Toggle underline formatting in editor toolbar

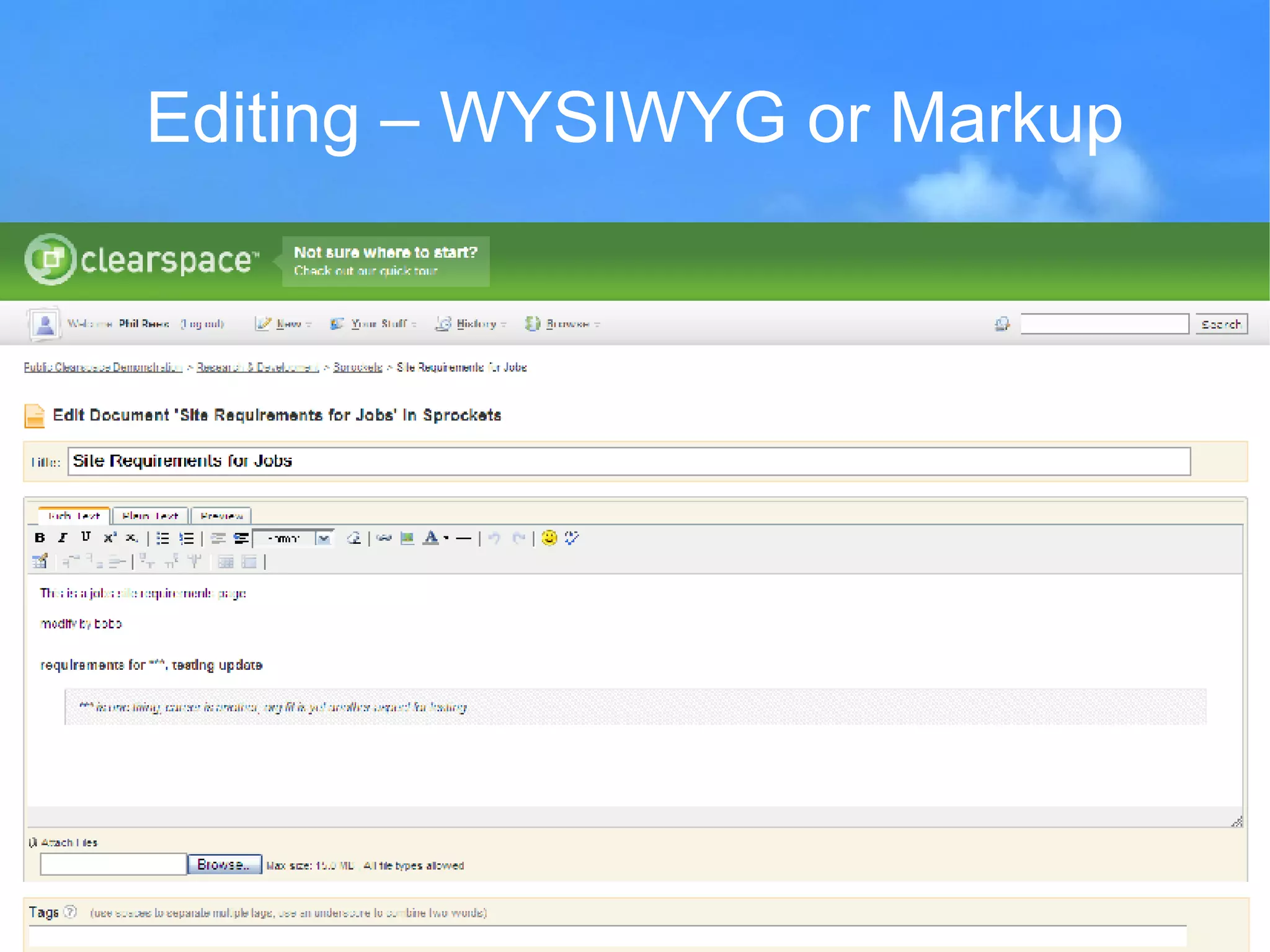pyautogui.click(x=86, y=537)
